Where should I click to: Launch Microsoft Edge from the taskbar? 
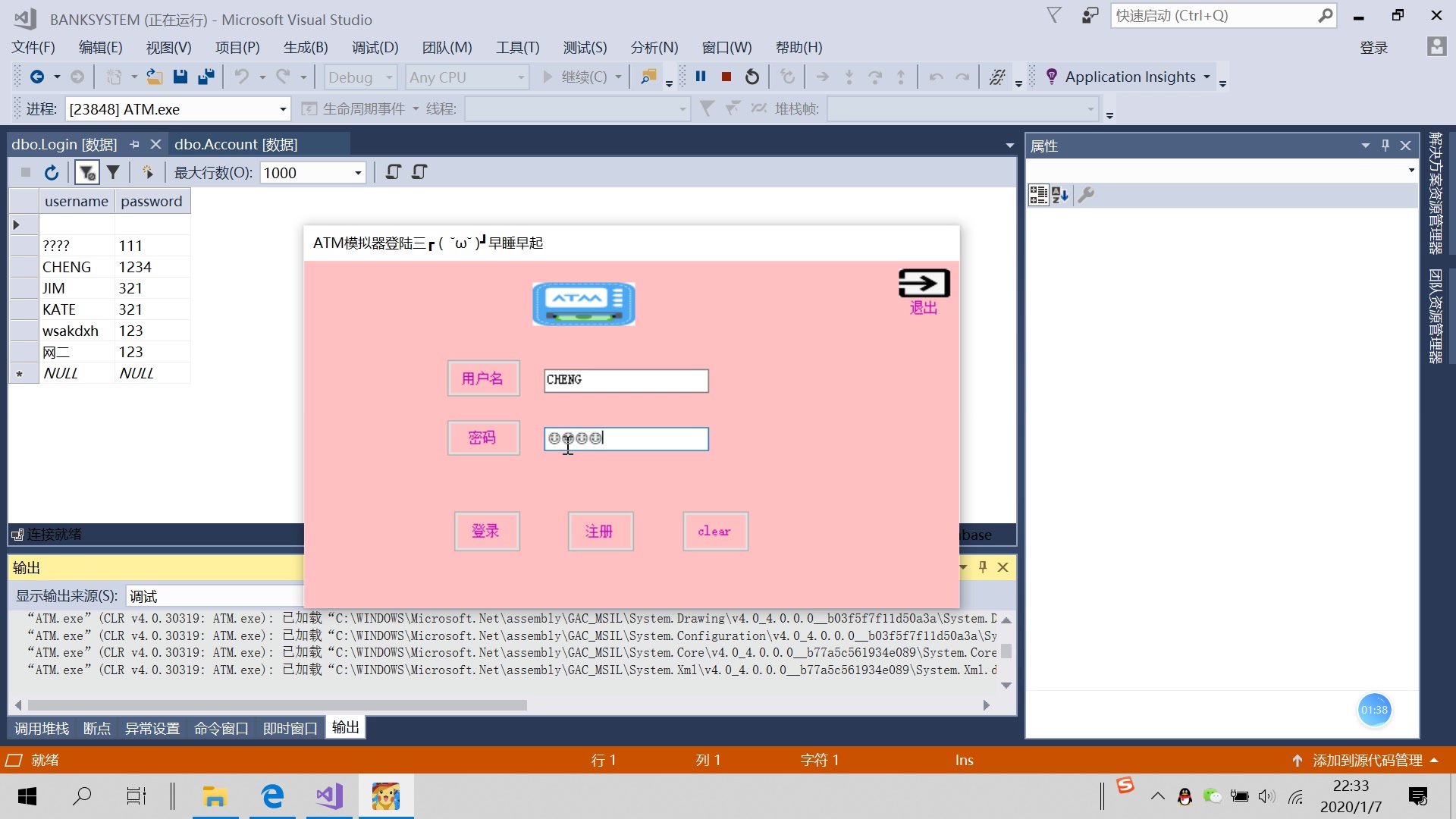(271, 796)
